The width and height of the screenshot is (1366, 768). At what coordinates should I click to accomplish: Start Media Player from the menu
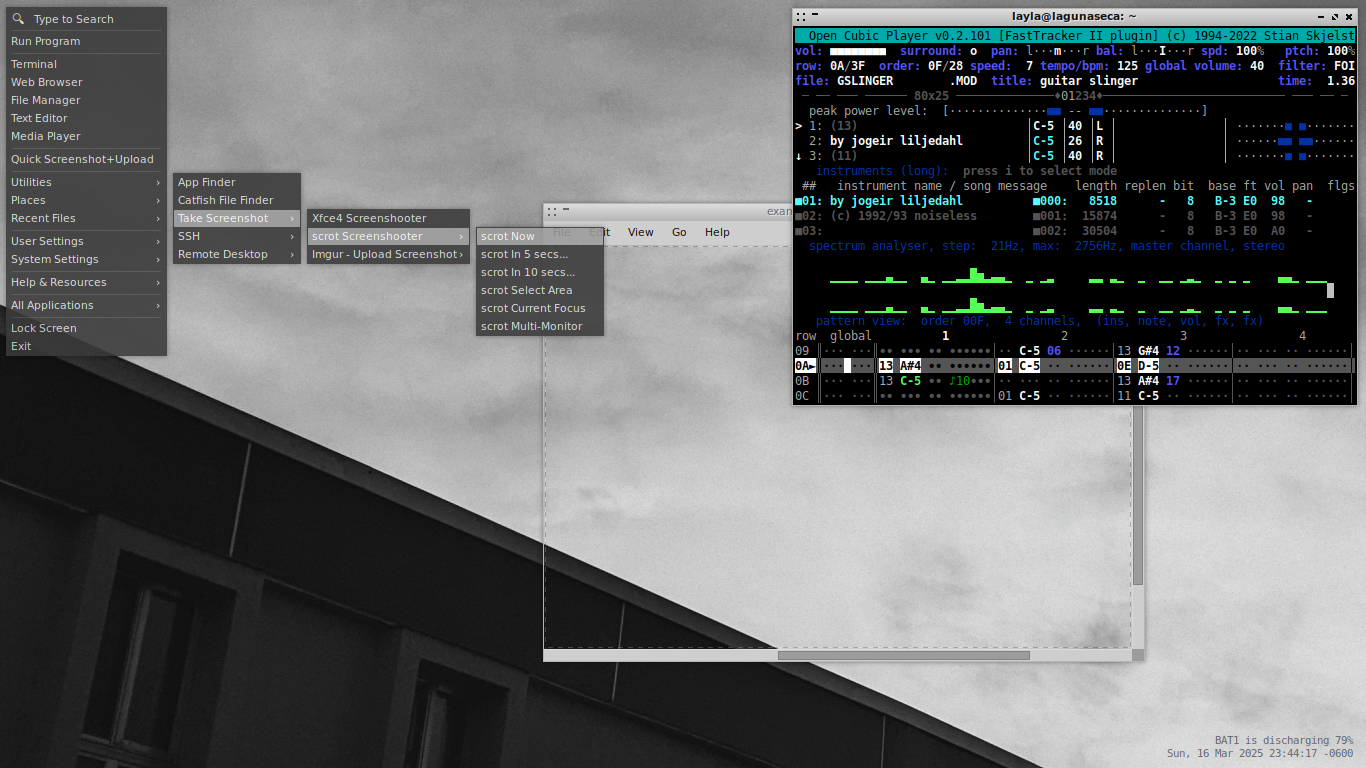[86, 136]
